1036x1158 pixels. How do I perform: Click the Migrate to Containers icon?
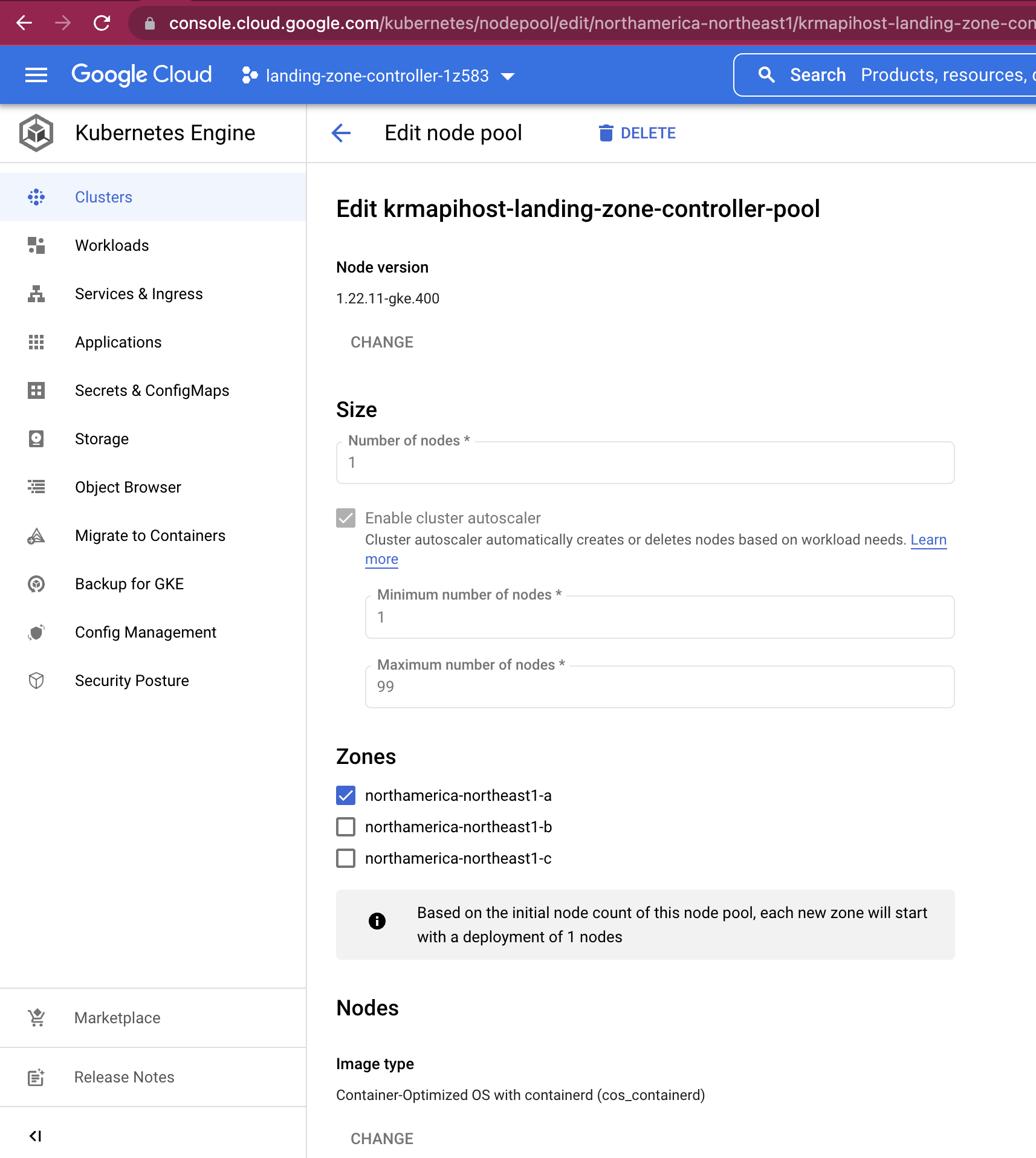(x=36, y=535)
